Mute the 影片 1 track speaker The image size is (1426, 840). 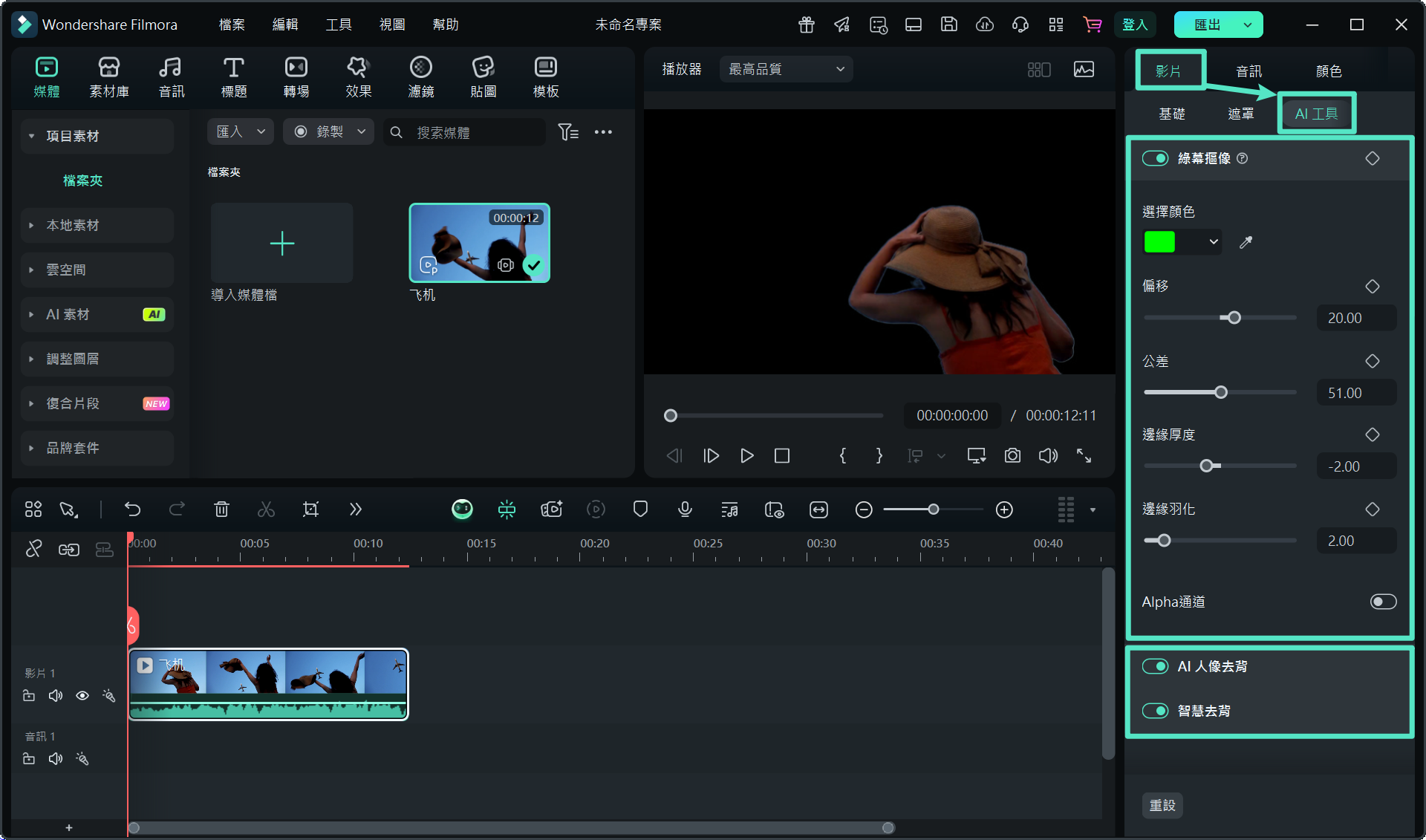coord(56,696)
